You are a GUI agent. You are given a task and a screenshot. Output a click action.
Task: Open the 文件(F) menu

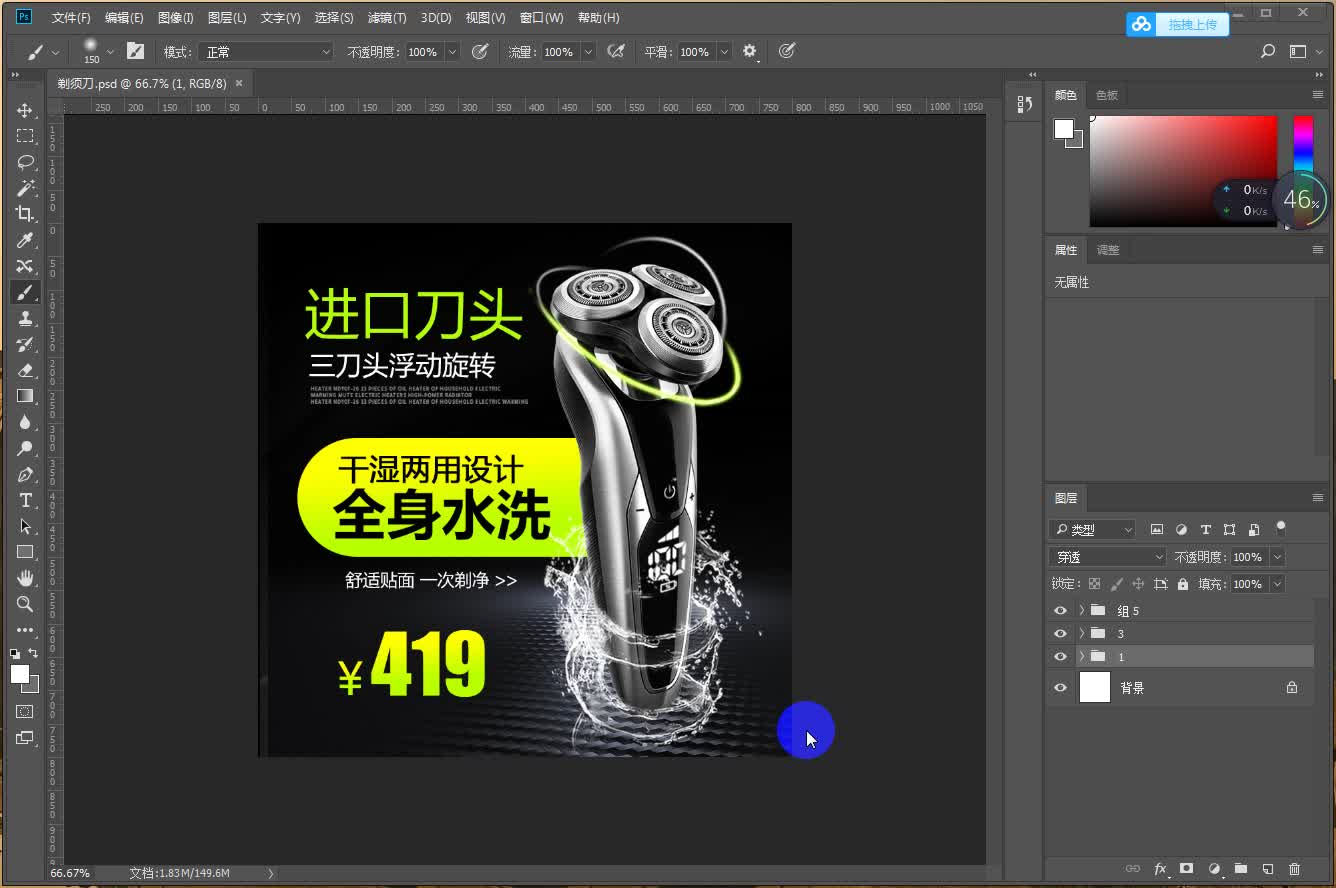pyautogui.click(x=70, y=18)
